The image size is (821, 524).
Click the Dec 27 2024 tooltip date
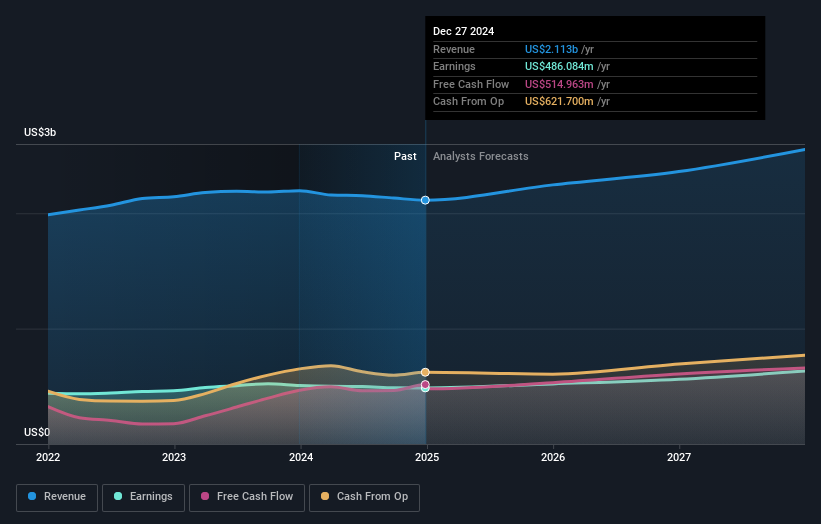[463, 31]
